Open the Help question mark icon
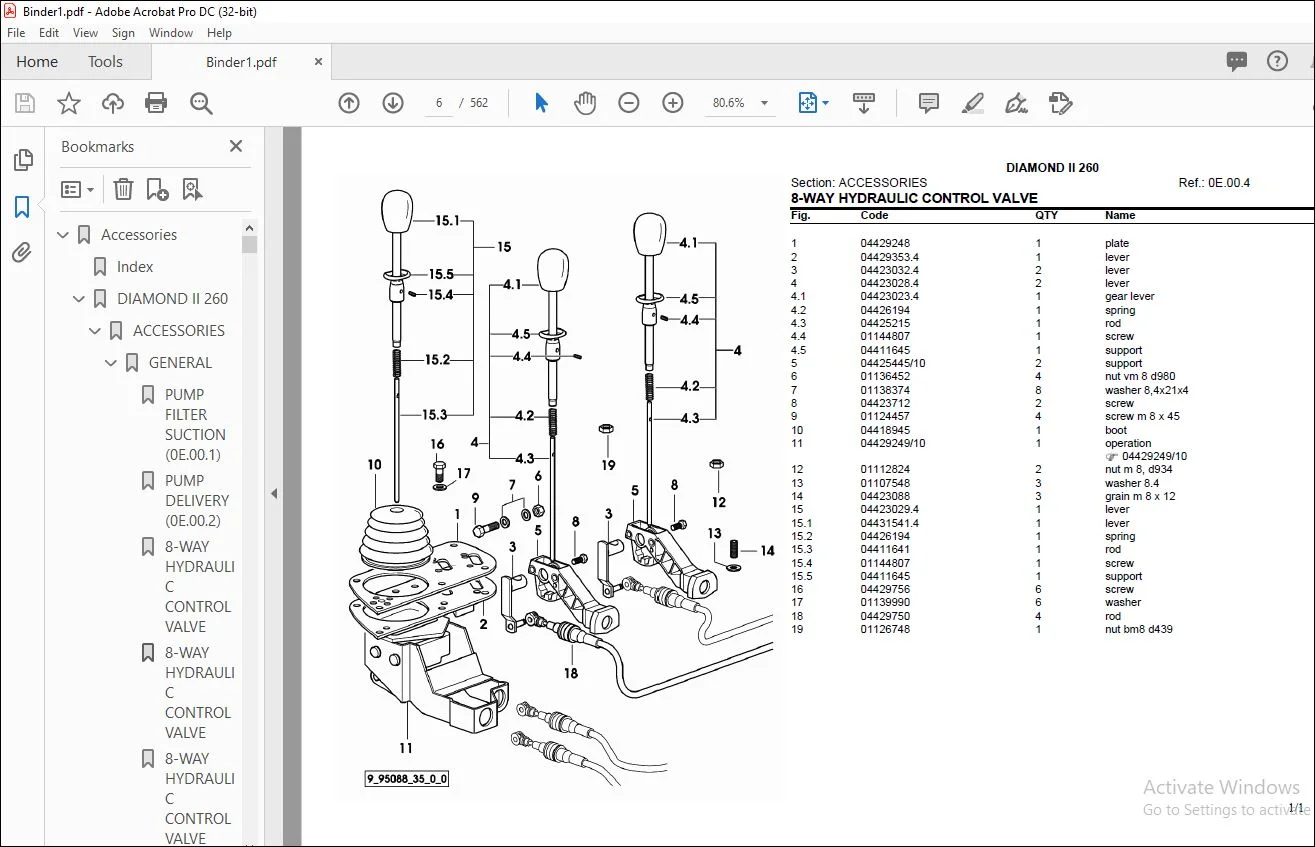The image size is (1315, 847). (x=1277, y=61)
